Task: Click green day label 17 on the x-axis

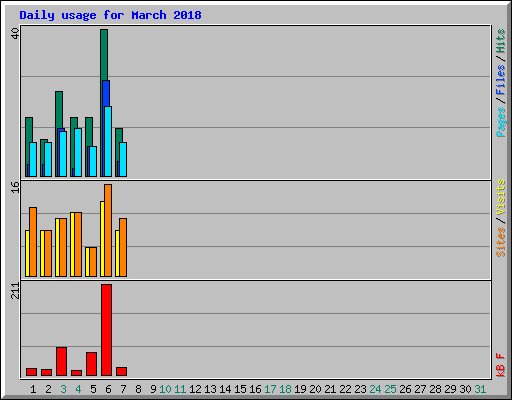Action: [x=270, y=389]
